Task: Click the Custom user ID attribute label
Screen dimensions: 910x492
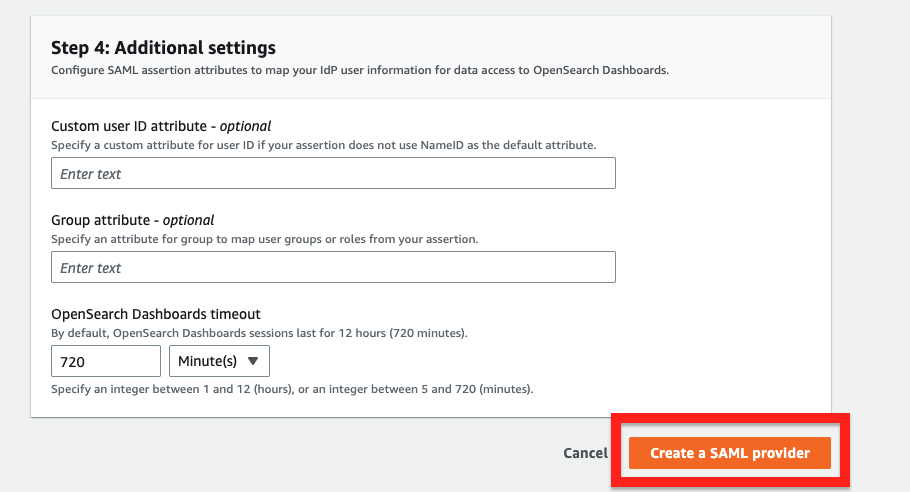Action: point(132,126)
